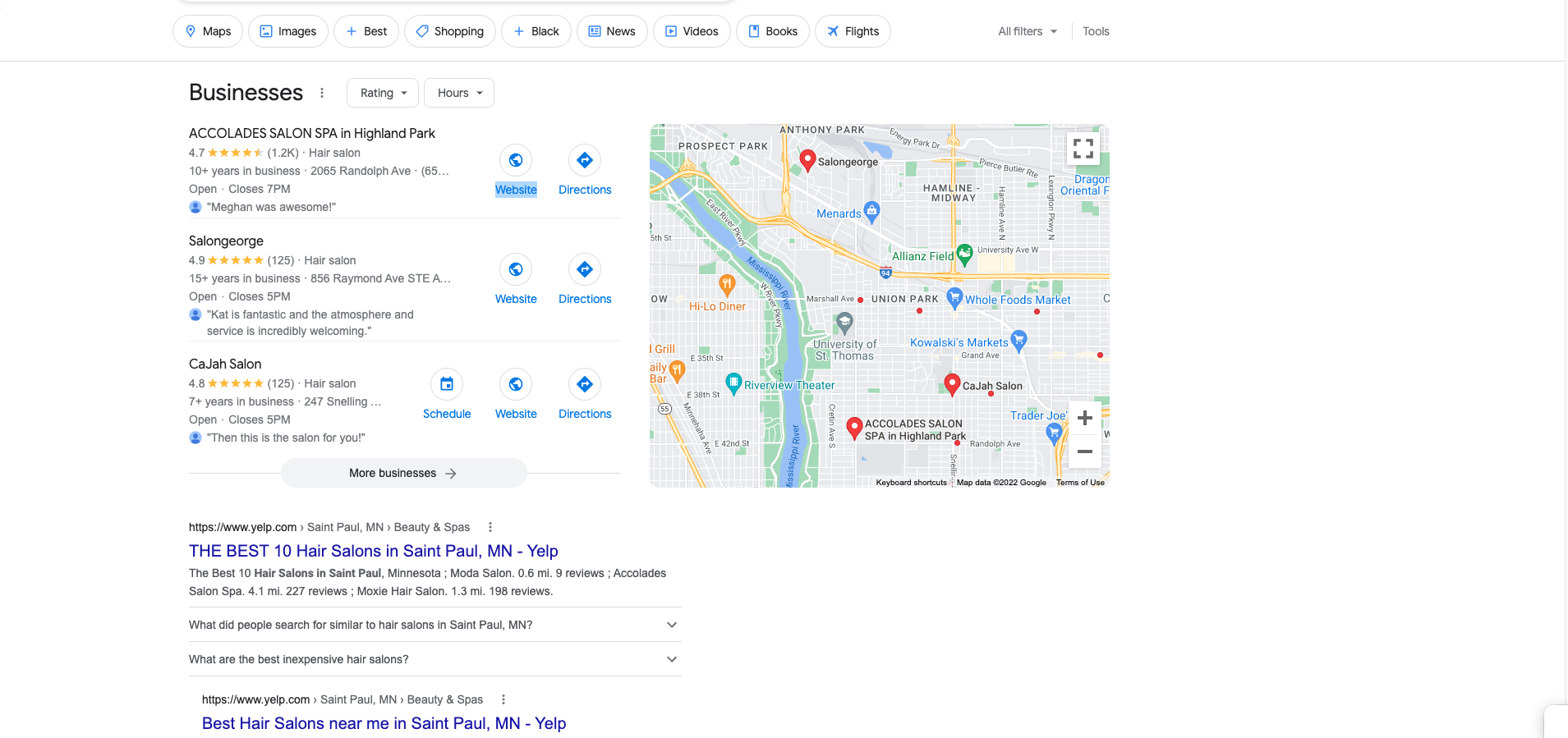Open the Books tab
Screen dimensions: 1568x738
click(x=773, y=31)
